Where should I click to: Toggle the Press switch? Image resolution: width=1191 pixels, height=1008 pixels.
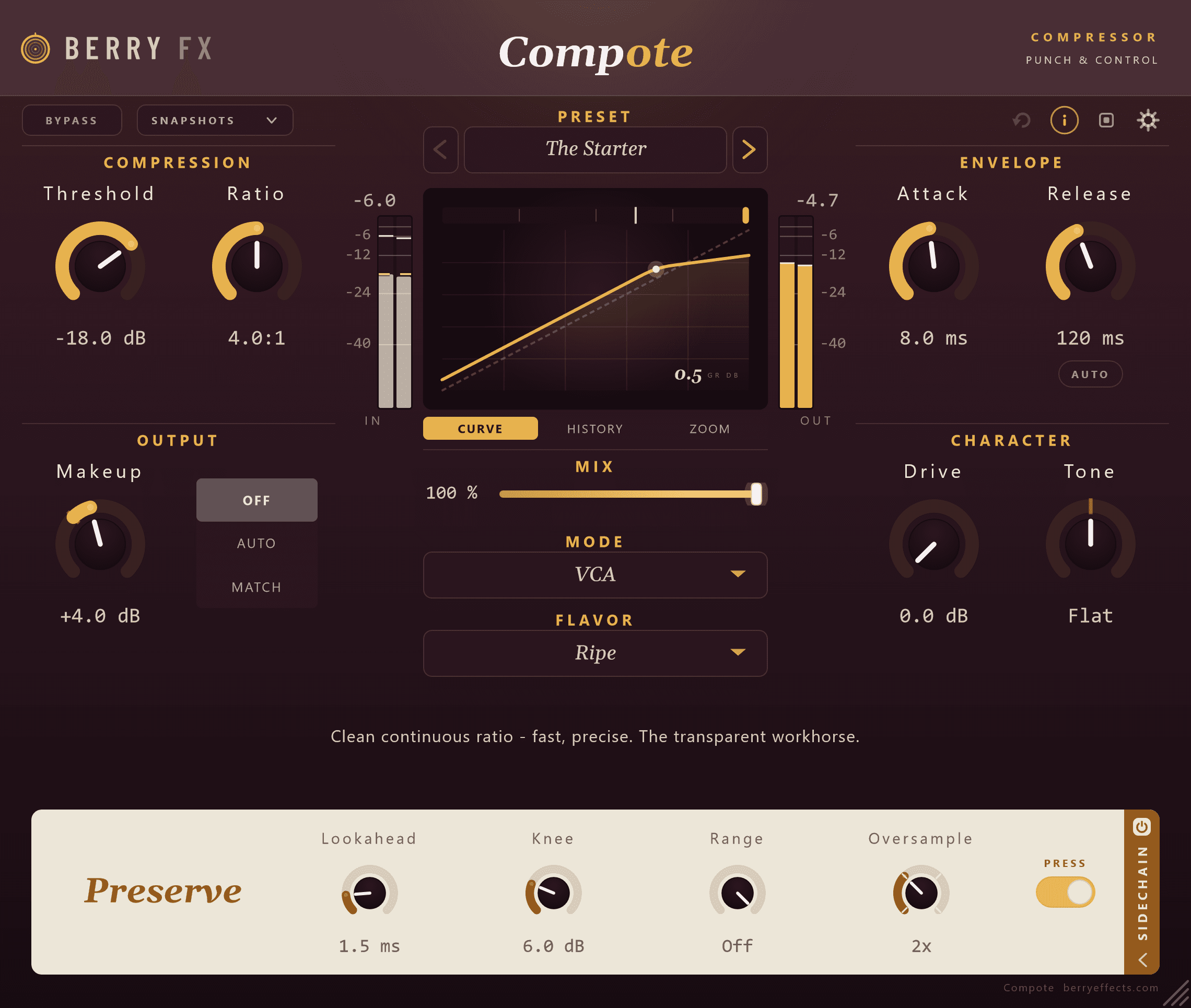1065,892
